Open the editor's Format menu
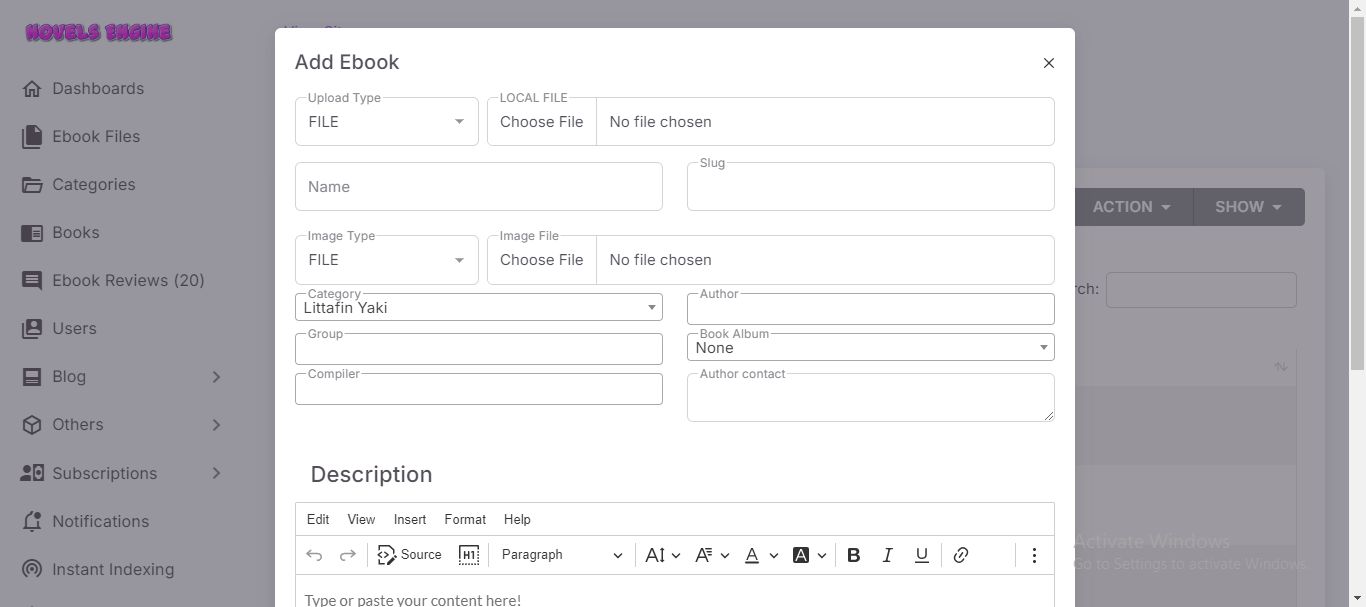The width and height of the screenshot is (1366, 607). pyautogui.click(x=465, y=520)
